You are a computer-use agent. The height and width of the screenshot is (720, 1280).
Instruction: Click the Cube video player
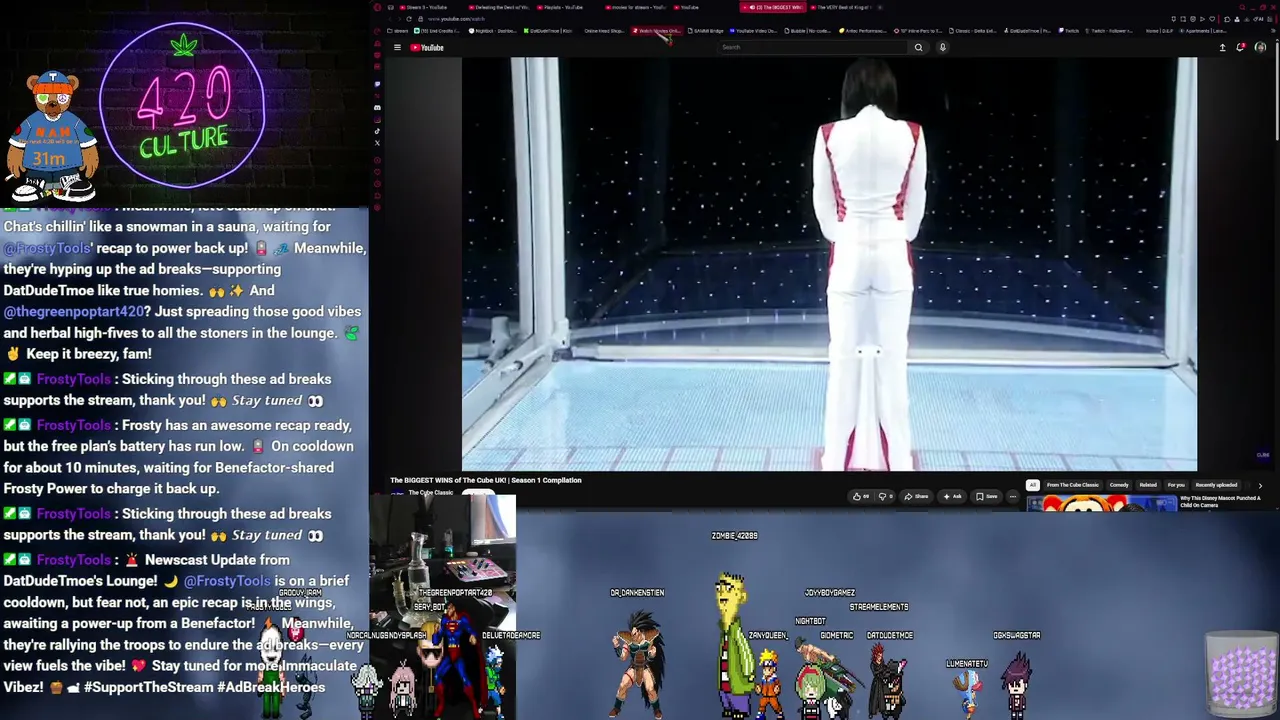click(x=829, y=263)
